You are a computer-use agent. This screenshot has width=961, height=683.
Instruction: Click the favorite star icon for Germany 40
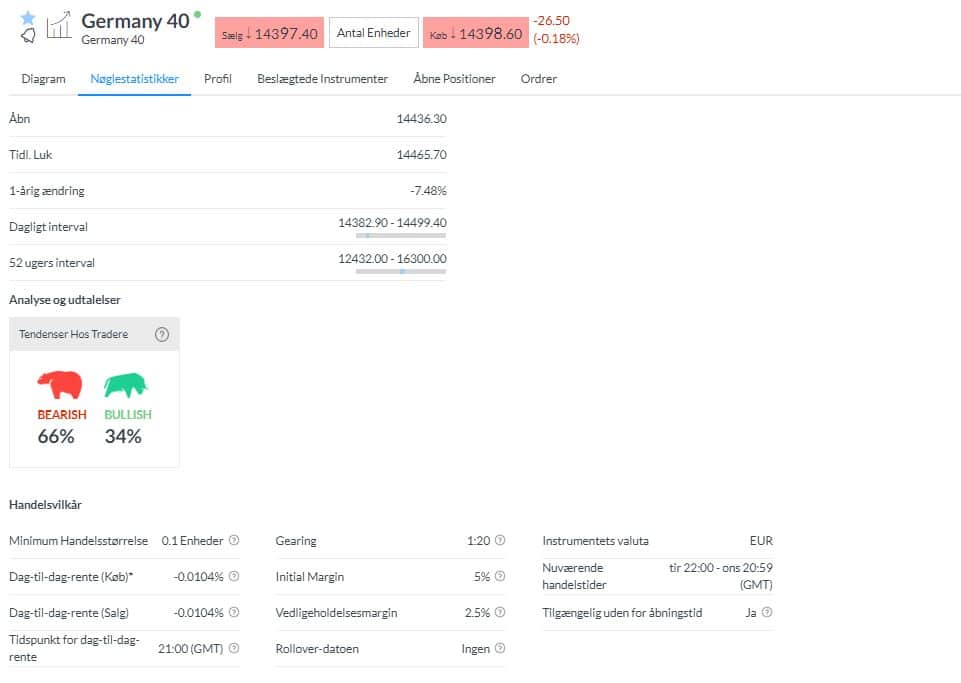coord(28,18)
